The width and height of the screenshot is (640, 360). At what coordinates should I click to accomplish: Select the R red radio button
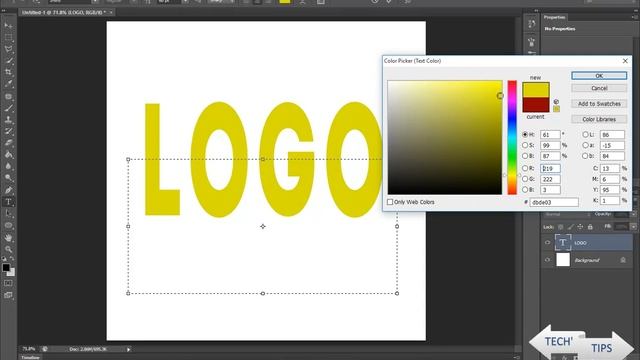coord(525,168)
